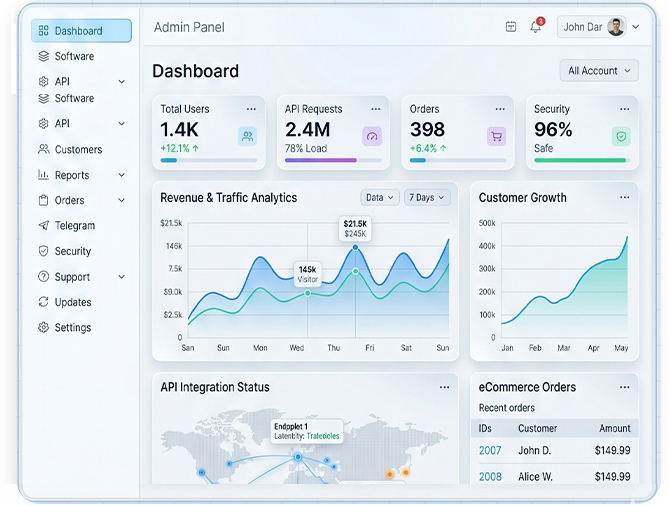The image size is (669, 506).
Task: Click the 'Customer' column header
Action: [x=538, y=428]
